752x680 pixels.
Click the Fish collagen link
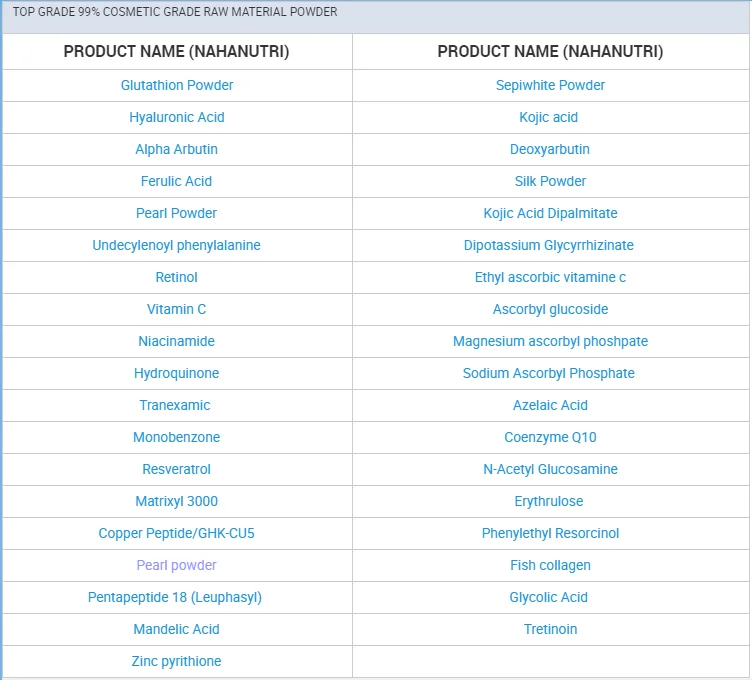(550, 565)
